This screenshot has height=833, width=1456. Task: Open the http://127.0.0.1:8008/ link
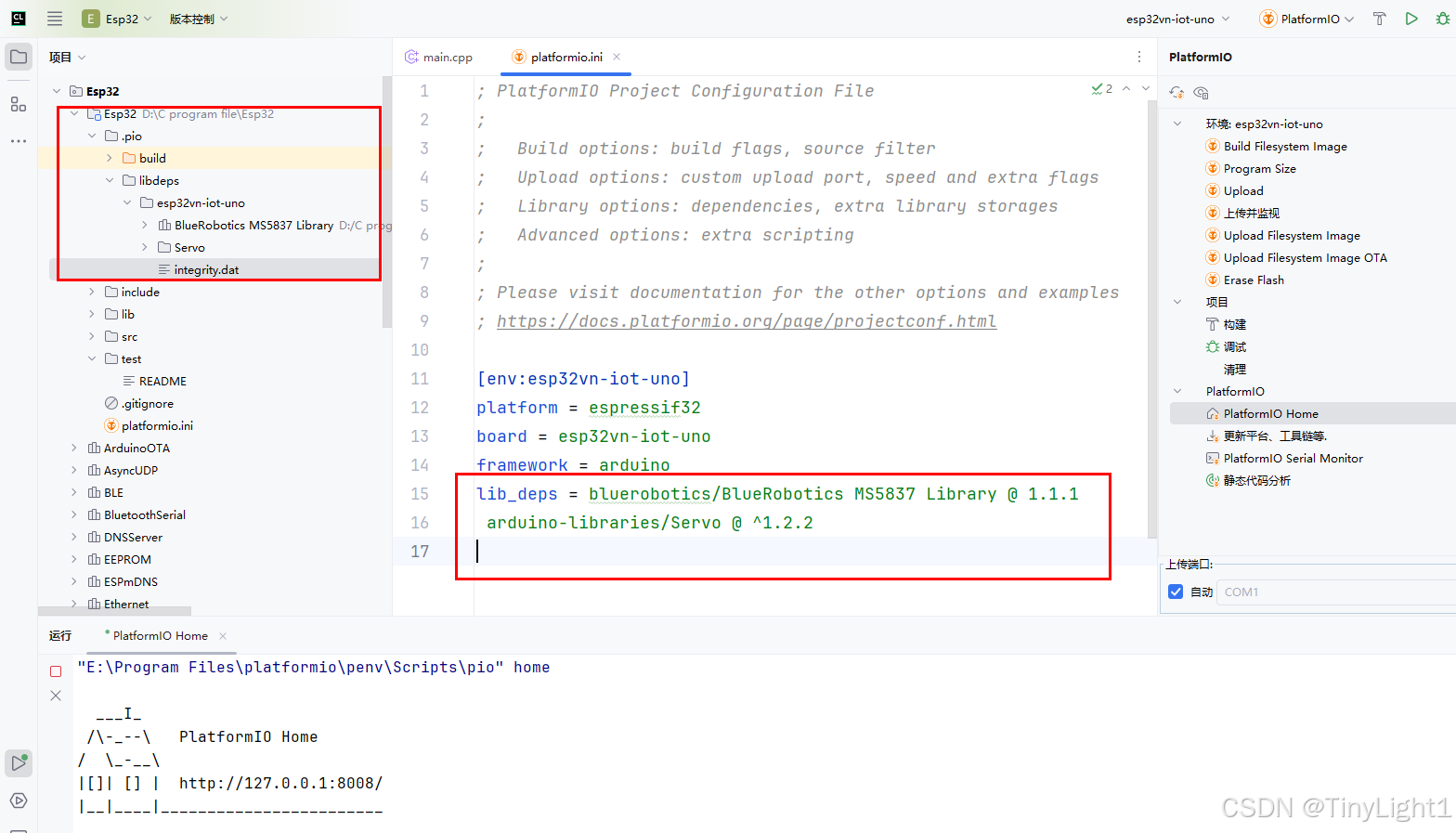(280, 783)
